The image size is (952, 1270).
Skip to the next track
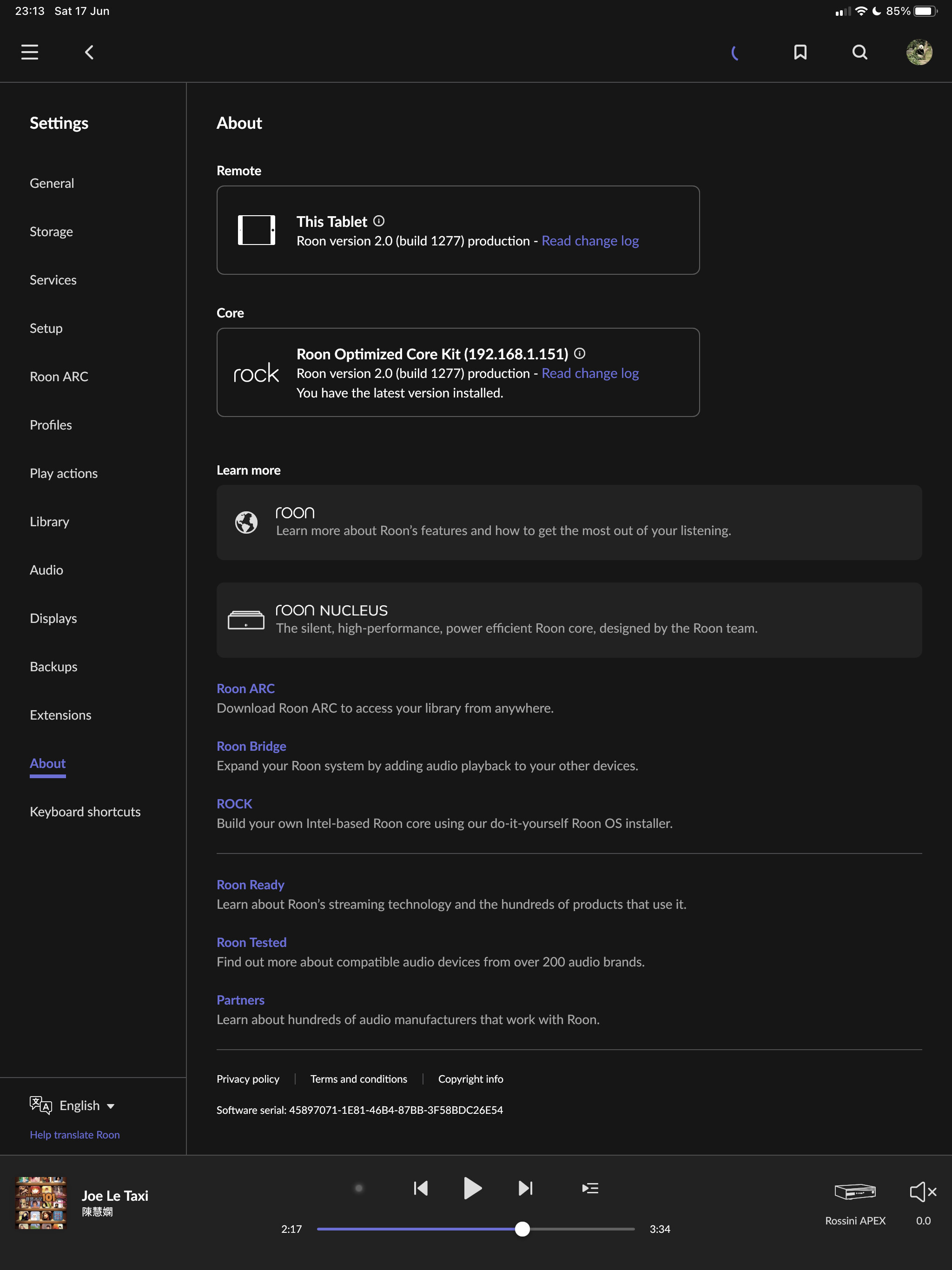click(525, 1188)
